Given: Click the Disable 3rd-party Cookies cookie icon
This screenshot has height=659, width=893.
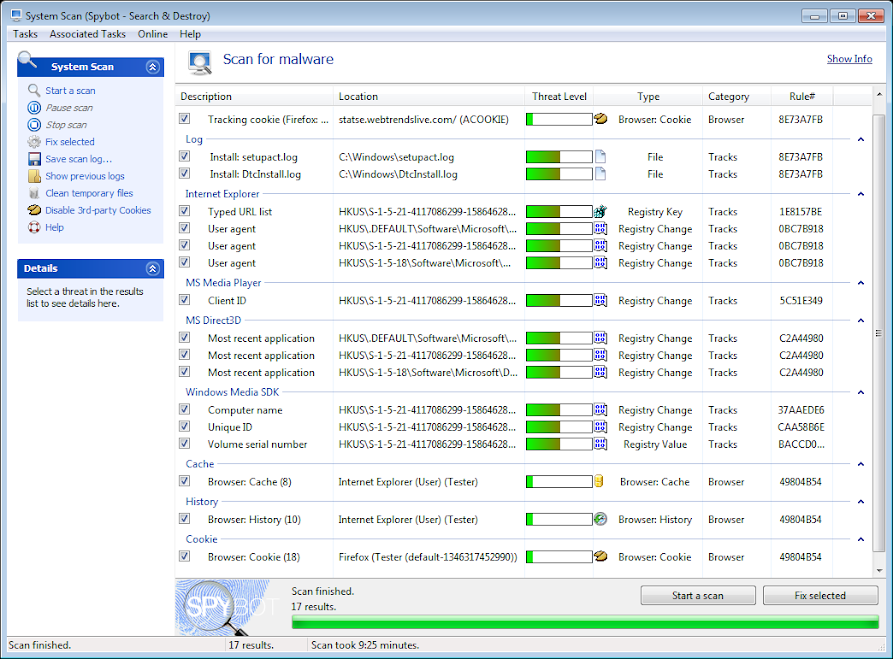Looking at the screenshot, I should 34,210.
